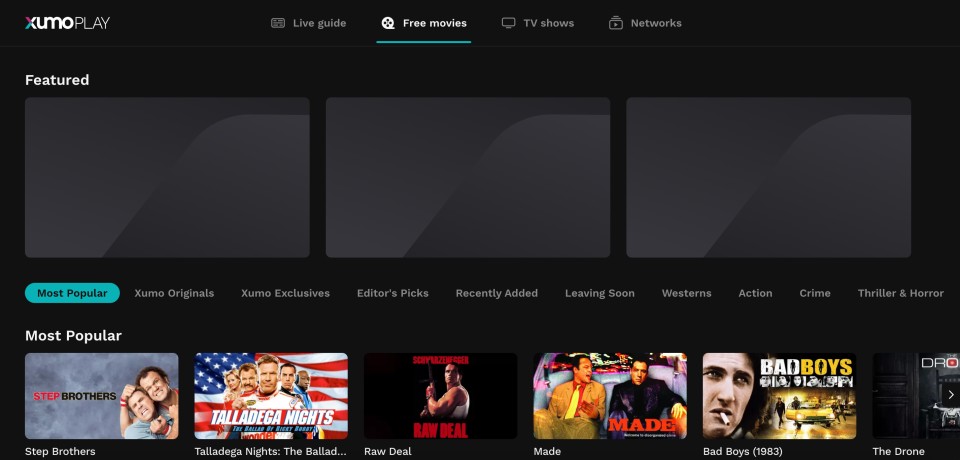960x460 pixels.
Task: Show Editor's Picks movies
Action: [392, 293]
